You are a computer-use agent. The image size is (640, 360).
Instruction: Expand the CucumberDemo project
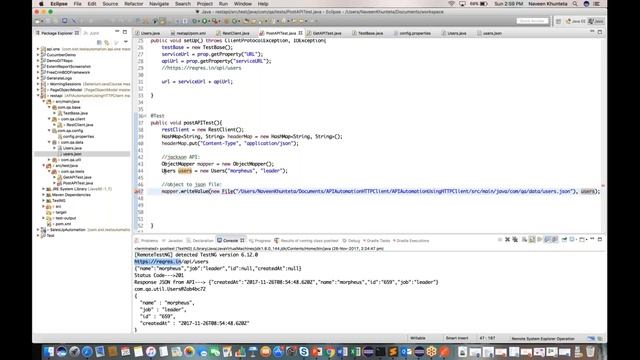point(38,55)
